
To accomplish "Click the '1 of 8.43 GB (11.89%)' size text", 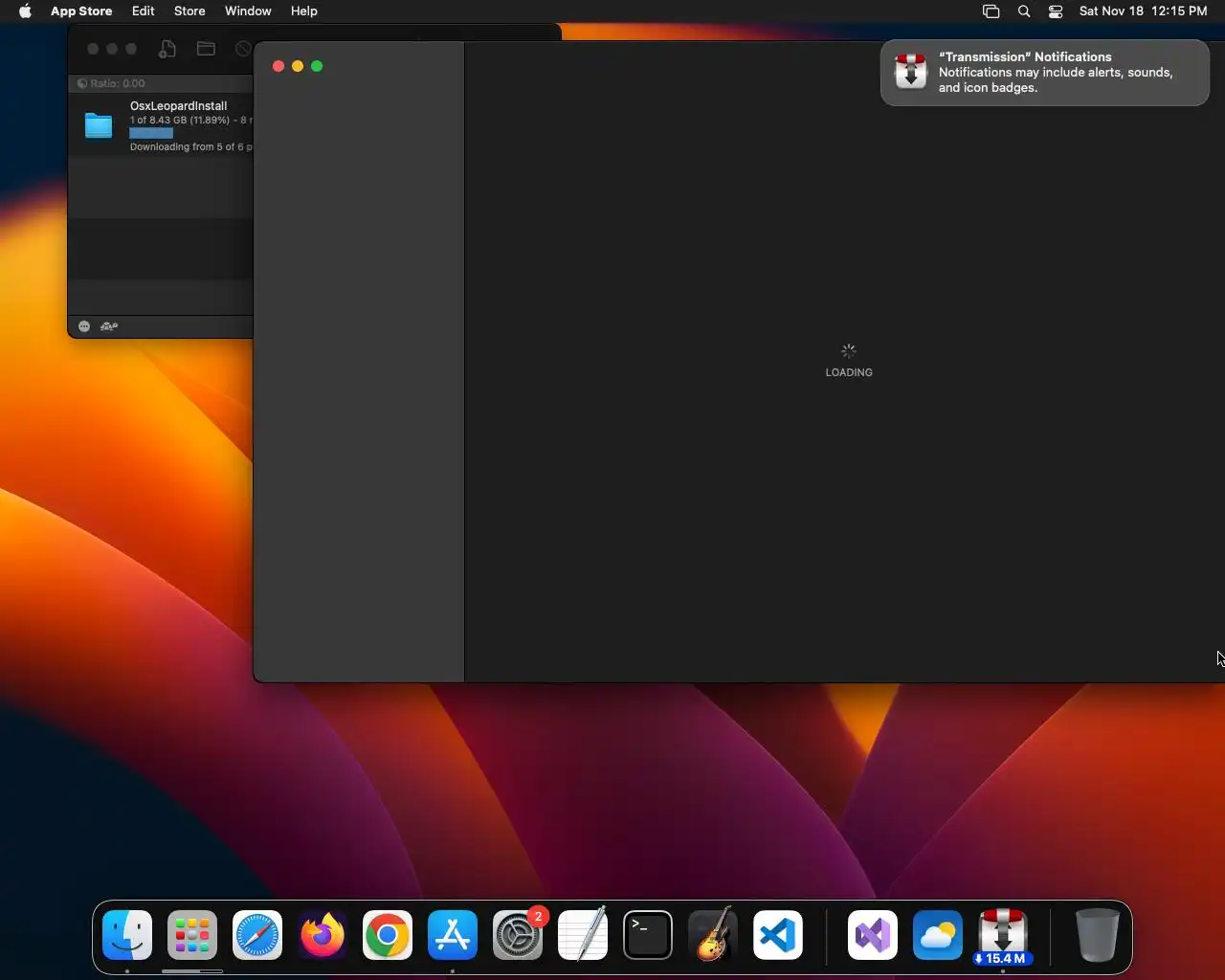I will (180, 120).
